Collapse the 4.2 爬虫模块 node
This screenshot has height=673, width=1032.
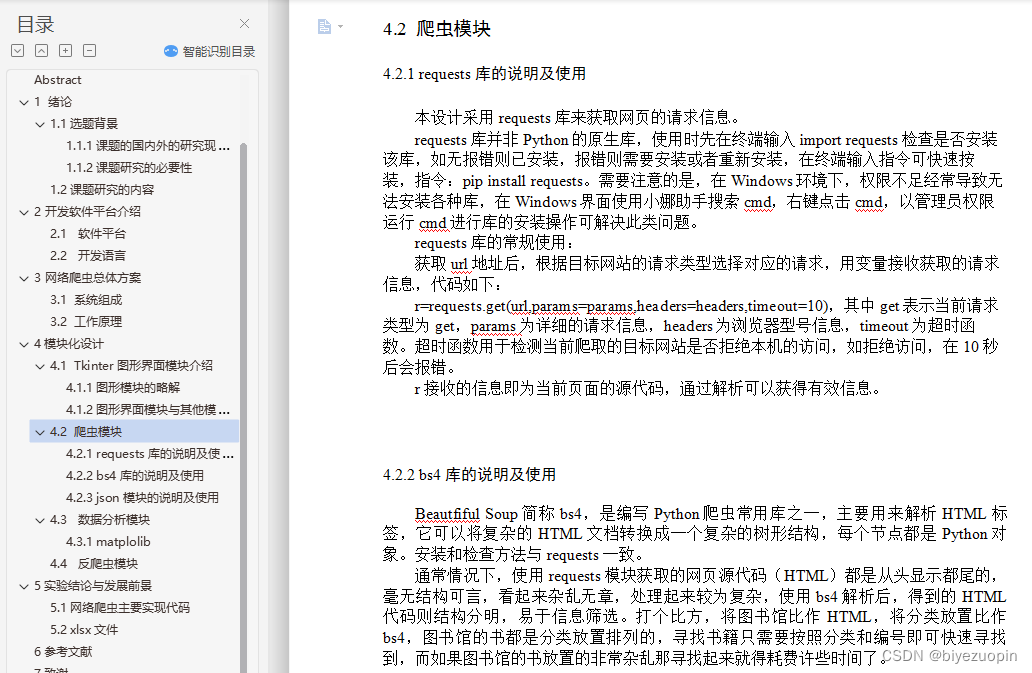click(x=40, y=432)
